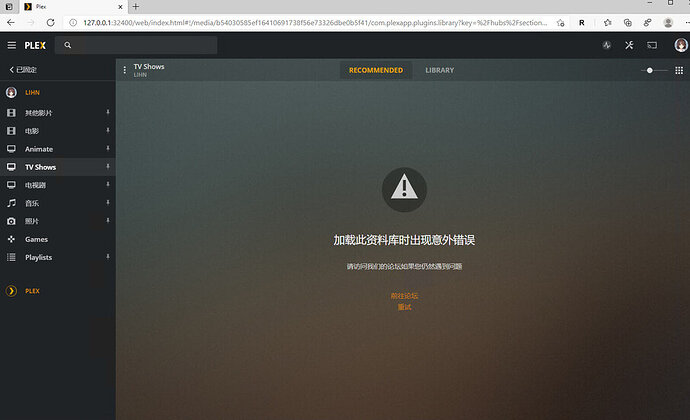Toggle pin for 电影 library
This screenshot has width=690, height=420.
click(x=108, y=130)
